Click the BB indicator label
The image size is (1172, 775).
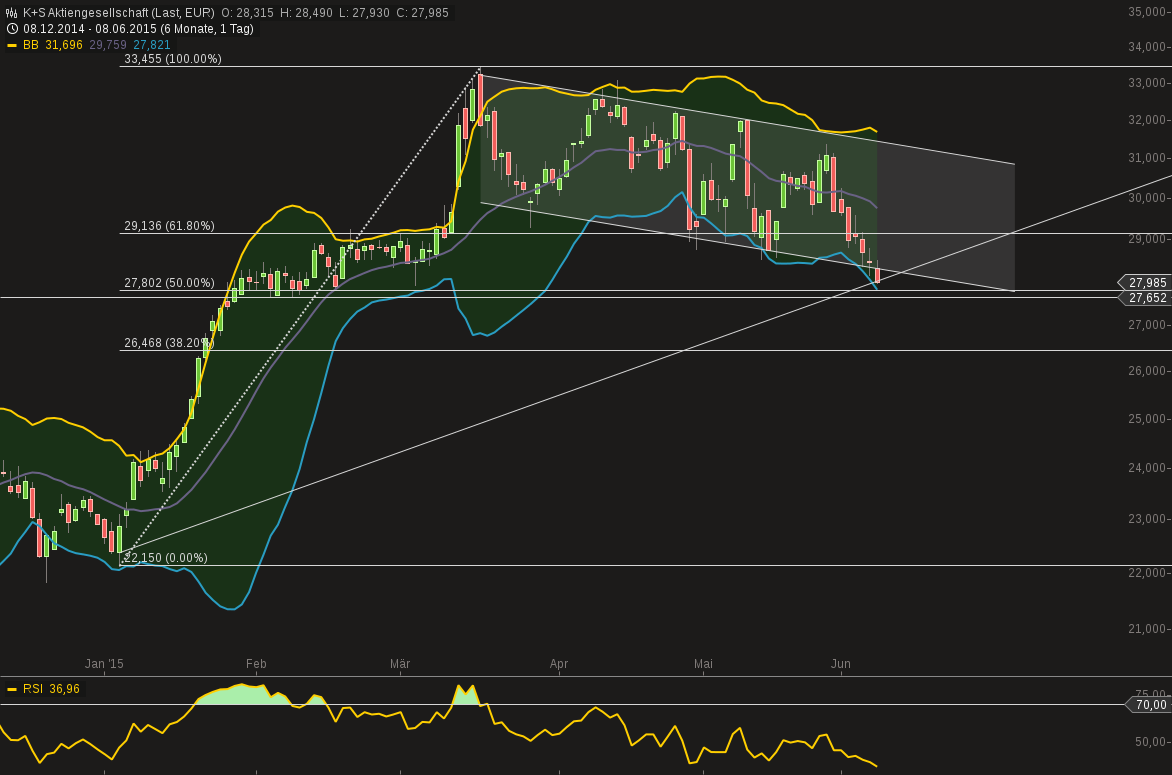point(31,45)
